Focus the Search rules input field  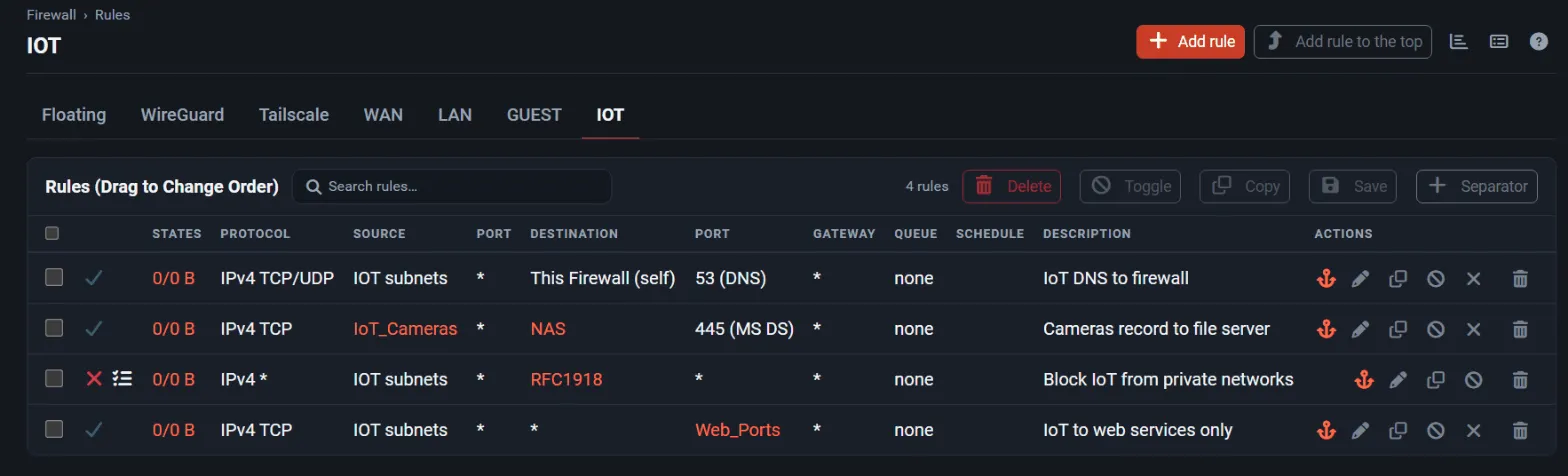coord(452,186)
